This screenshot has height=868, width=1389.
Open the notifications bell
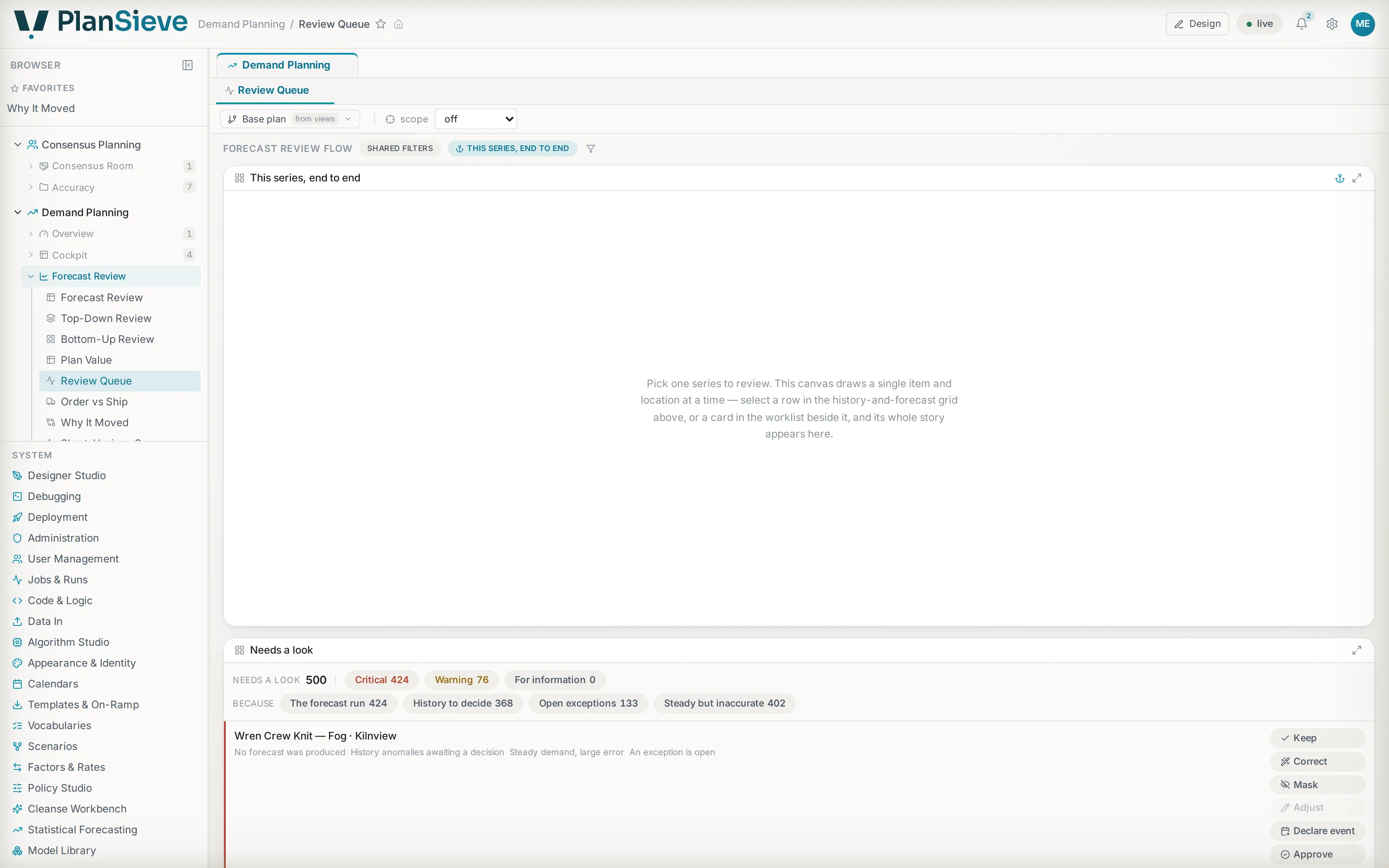click(x=1302, y=24)
